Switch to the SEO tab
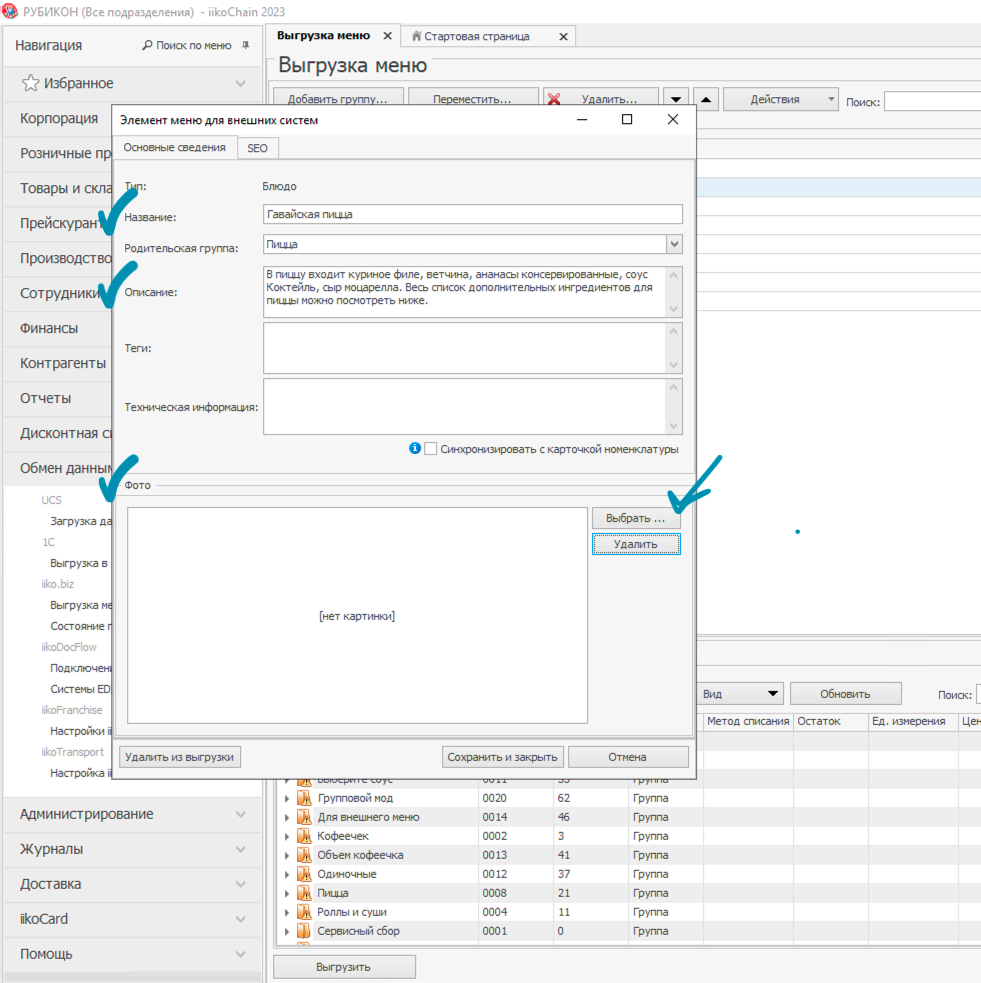981x983 pixels. [x=257, y=148]
